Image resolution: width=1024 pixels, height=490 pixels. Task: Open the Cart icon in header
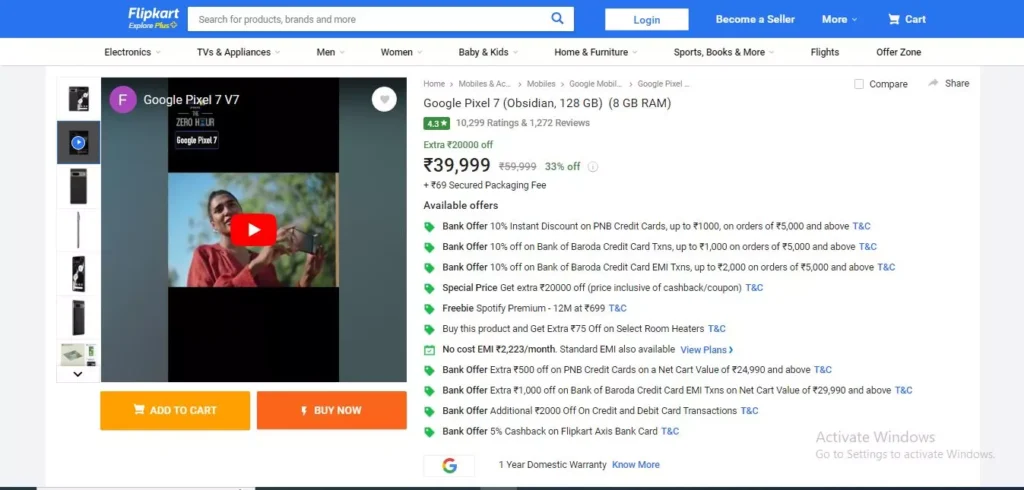tap(893, 19)
